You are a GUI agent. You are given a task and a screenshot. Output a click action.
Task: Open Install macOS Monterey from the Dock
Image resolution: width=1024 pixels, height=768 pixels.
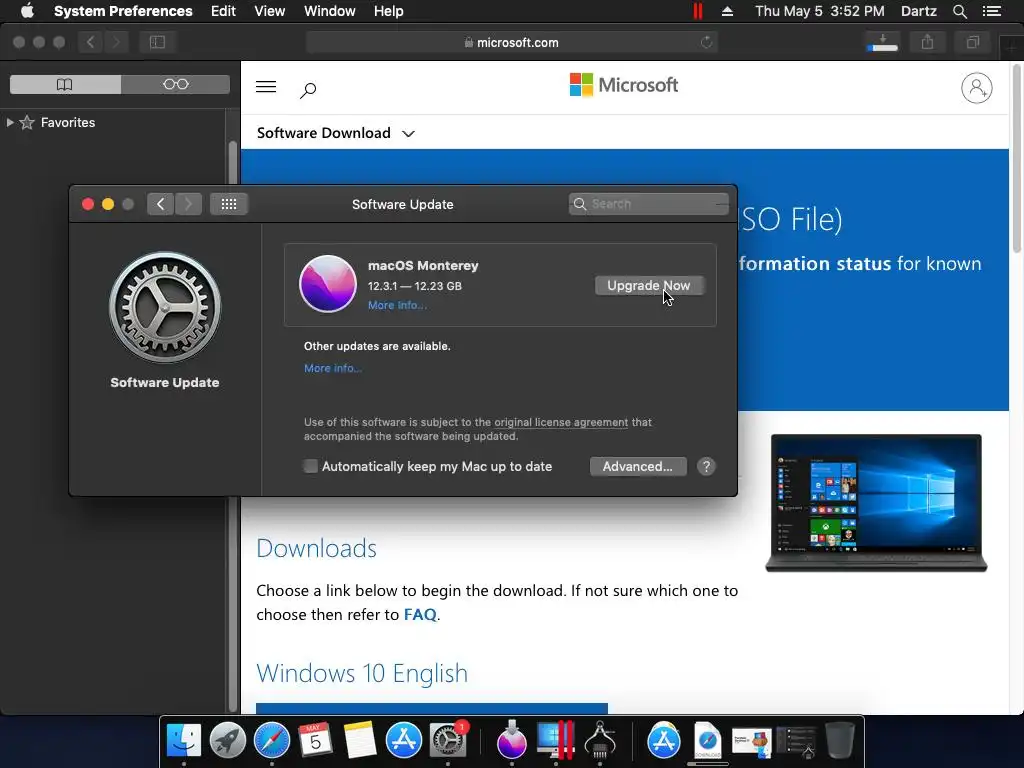click(x=511, y=740)
